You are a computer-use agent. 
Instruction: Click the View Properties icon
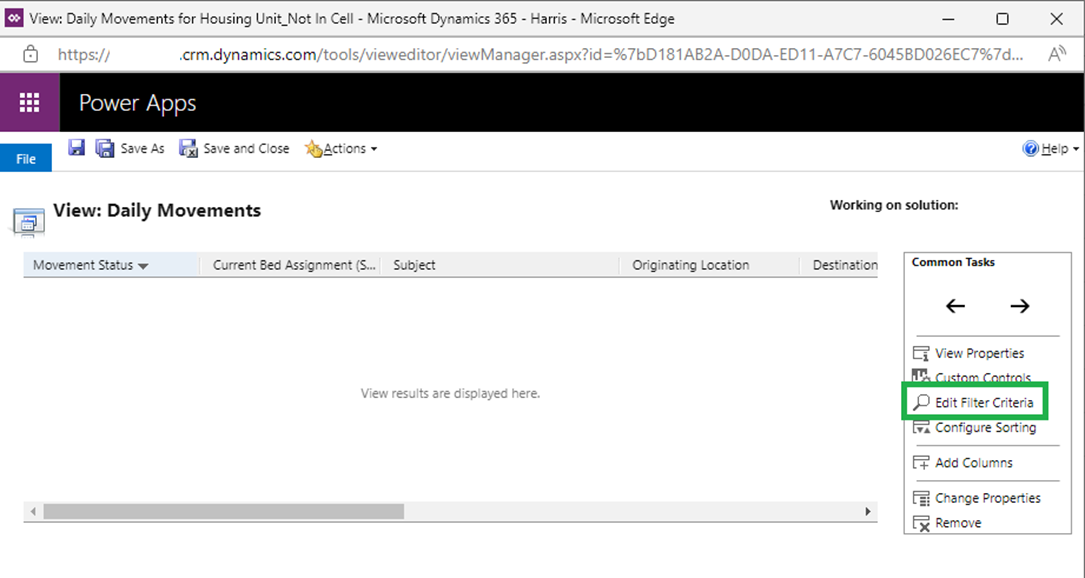tap(921, 353)
